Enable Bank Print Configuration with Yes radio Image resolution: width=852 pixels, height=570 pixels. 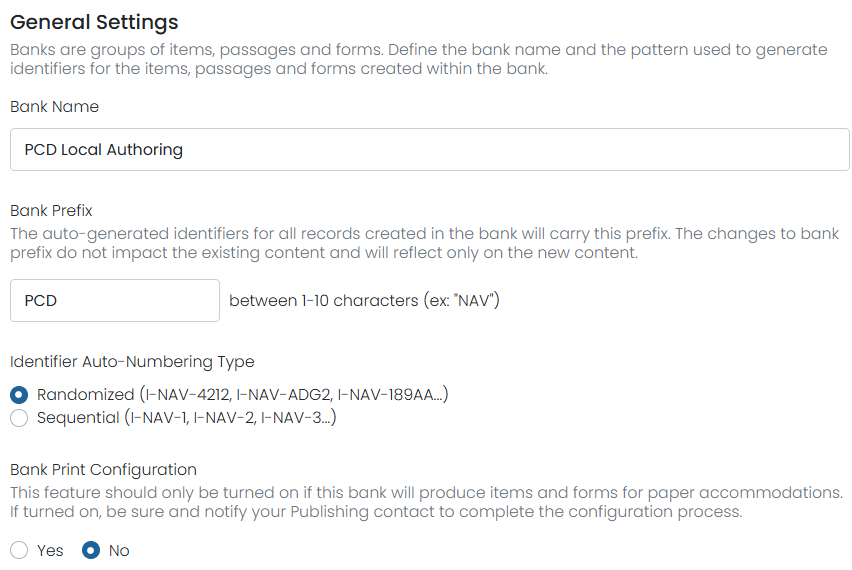tap(19, 550)
